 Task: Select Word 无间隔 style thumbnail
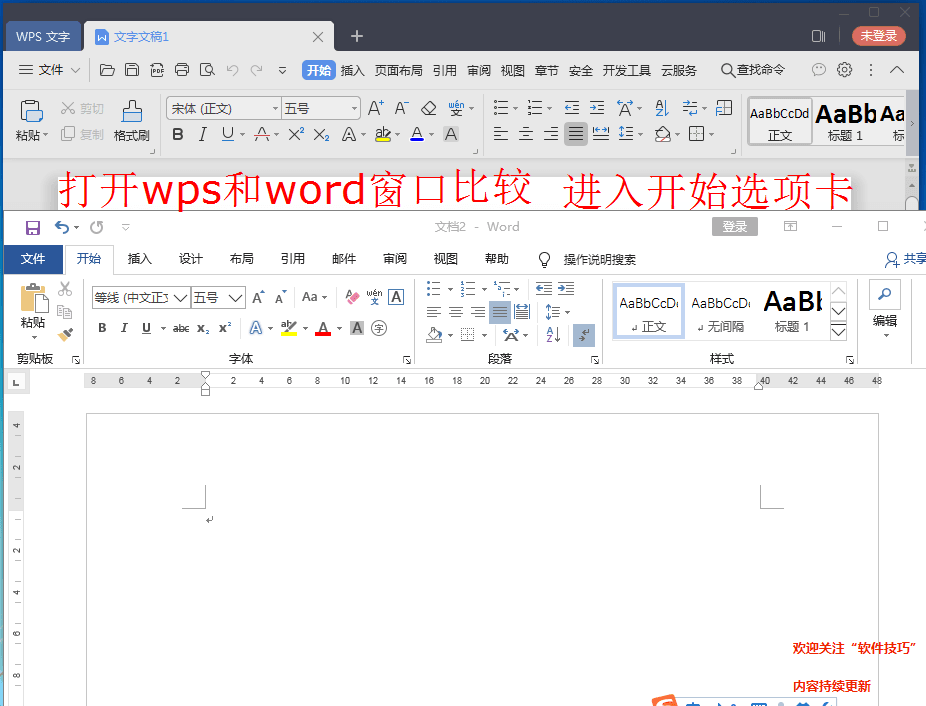click(x=720, y=311)
